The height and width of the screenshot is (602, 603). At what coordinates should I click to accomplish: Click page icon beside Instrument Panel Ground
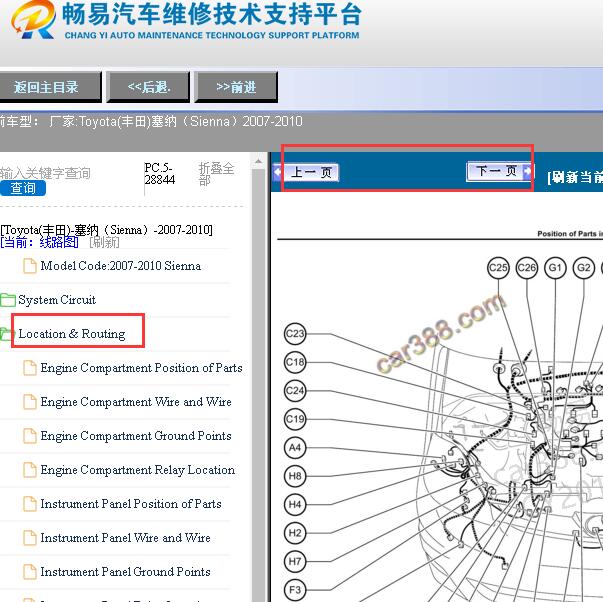[30, 572]
